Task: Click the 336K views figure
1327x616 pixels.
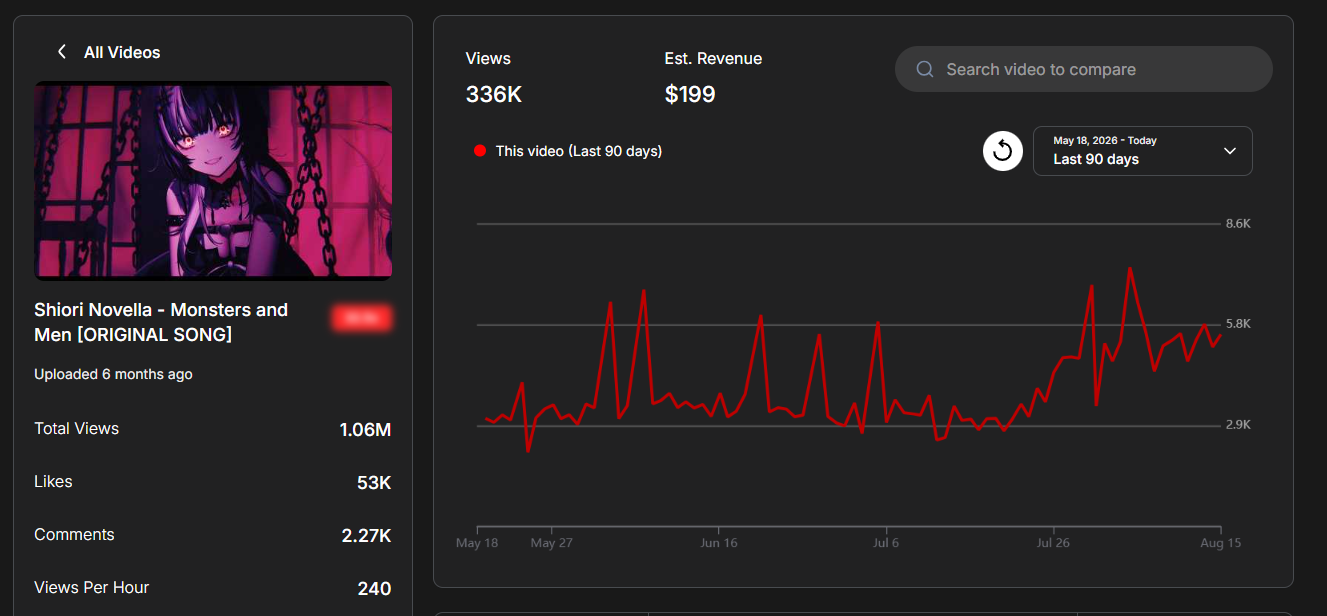Action: click(494, 95)
